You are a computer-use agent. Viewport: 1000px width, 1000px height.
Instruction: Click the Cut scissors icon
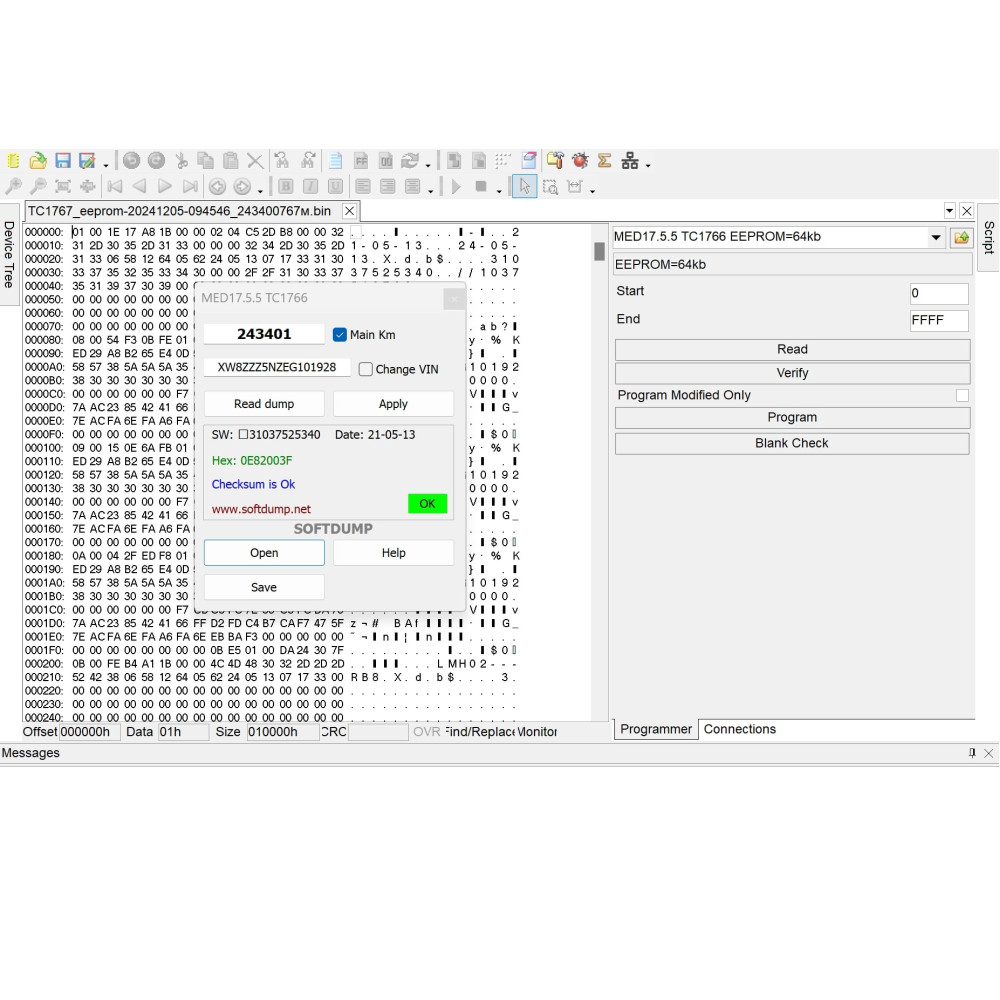pyautogui.click(x=182, y=161)
